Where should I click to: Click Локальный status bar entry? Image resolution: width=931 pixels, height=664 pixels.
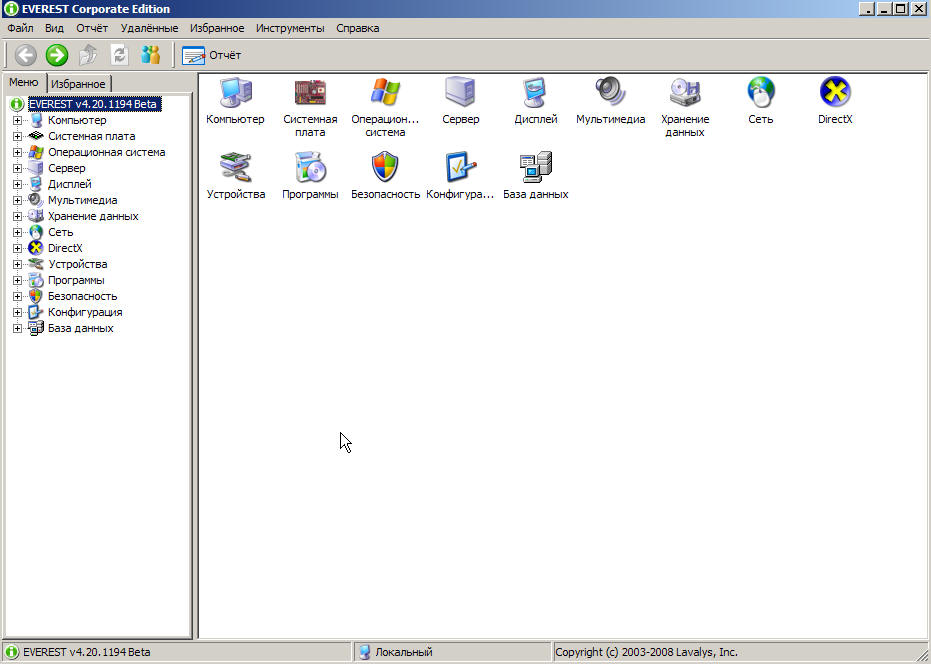404,652
